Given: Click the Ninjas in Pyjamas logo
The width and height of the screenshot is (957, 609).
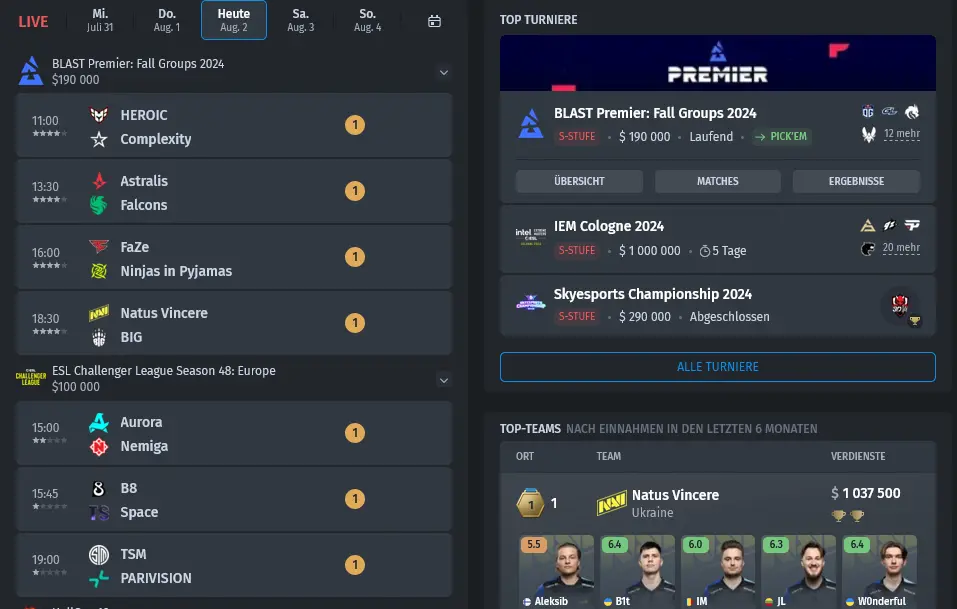Looking at the screenshot, I should pyautogui.click(x=99, y=270).
